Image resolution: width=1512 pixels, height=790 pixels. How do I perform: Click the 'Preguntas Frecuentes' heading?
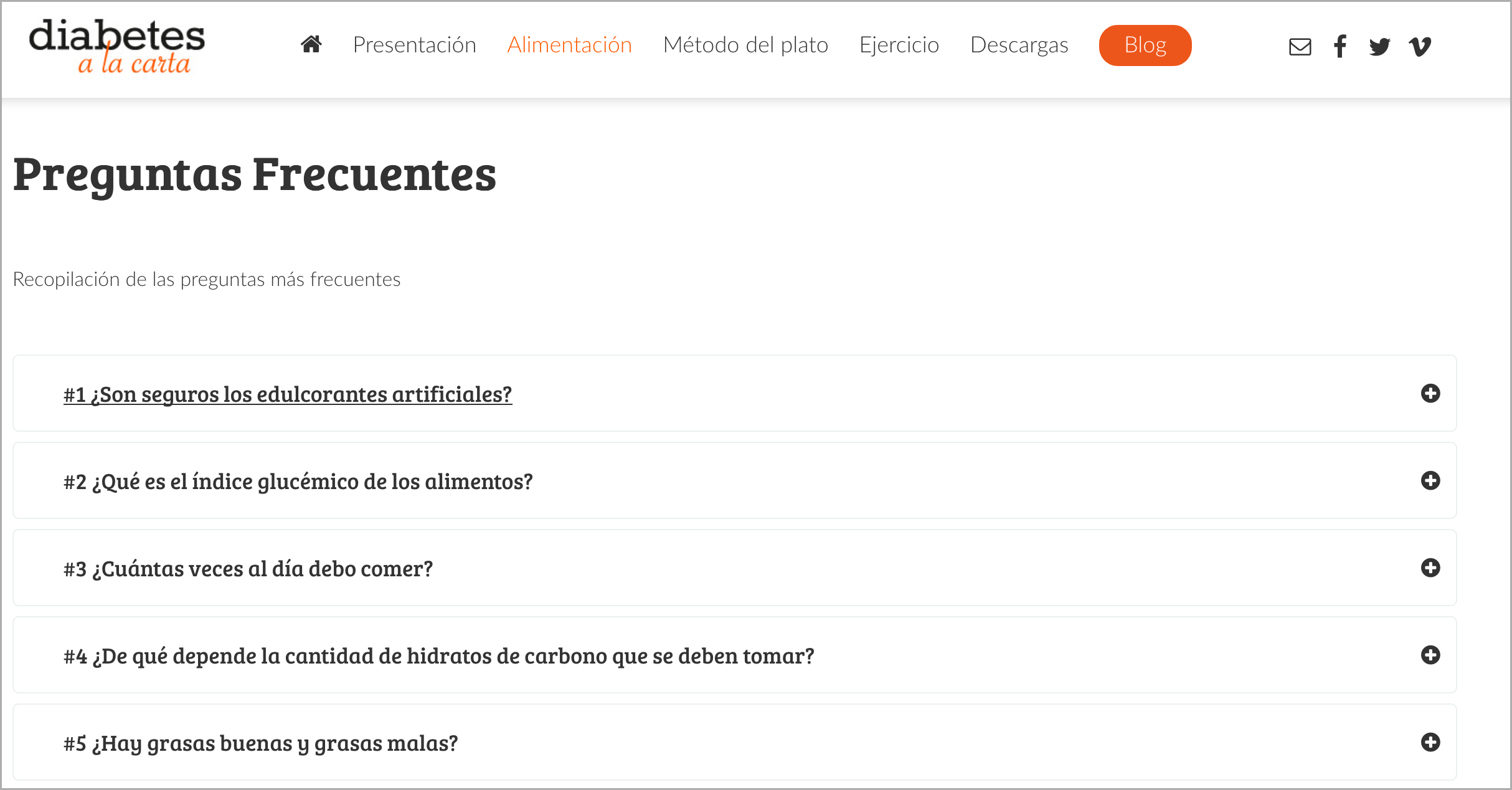pyautogui.click(x=255, y=175)
